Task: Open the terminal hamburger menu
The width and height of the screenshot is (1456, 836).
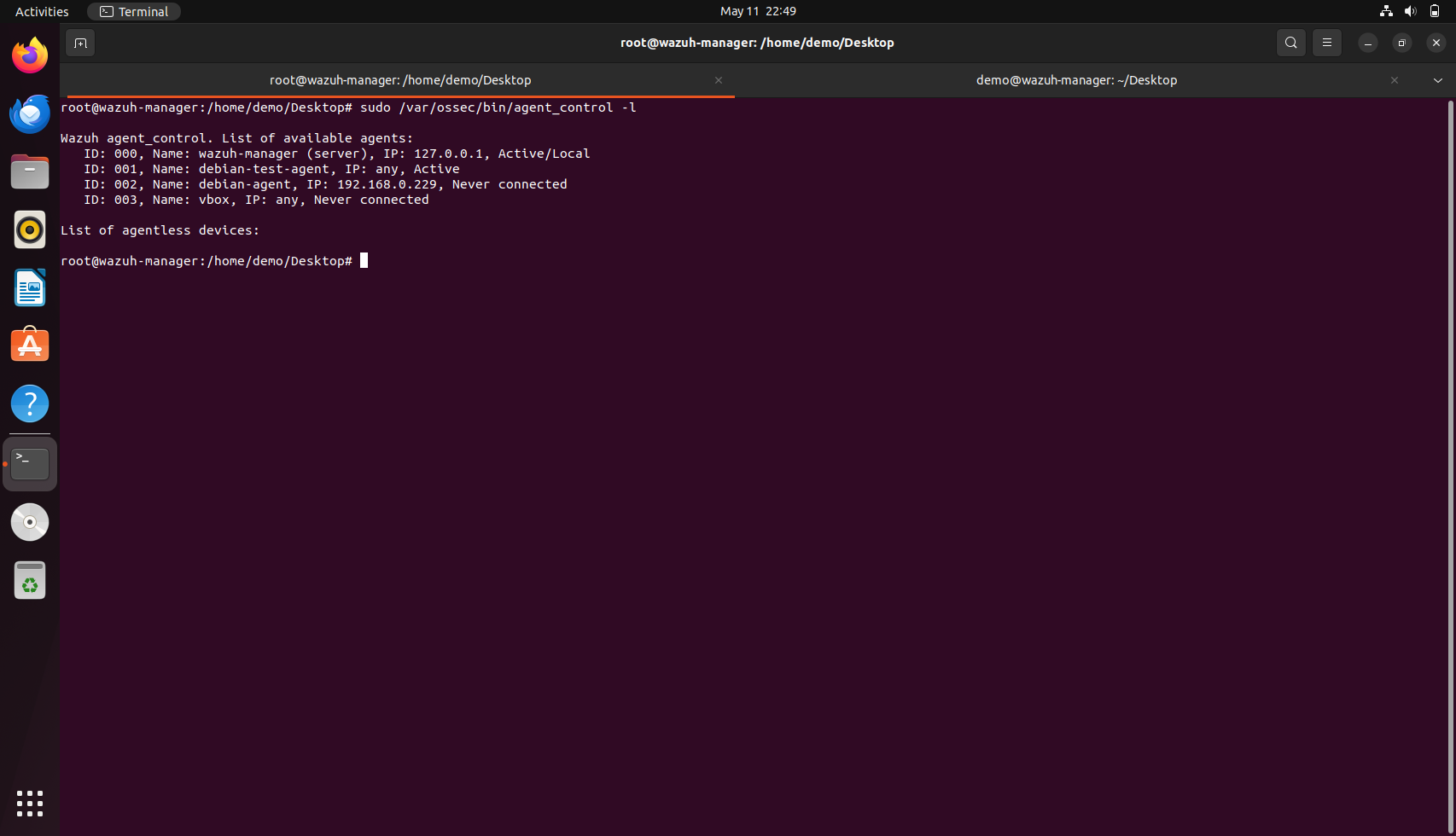Action: 1327,43
